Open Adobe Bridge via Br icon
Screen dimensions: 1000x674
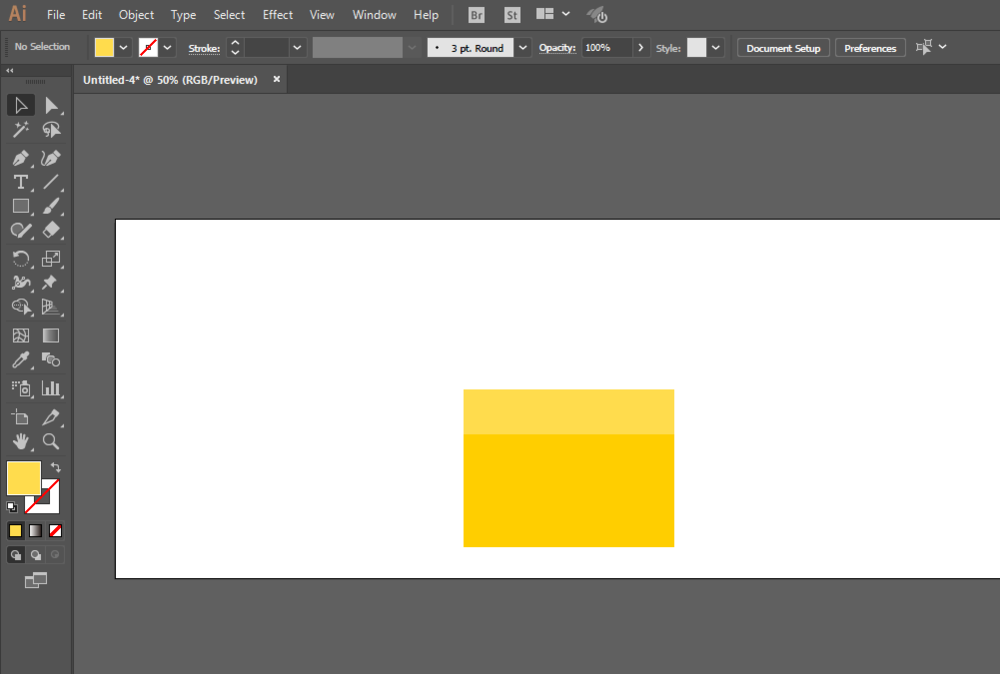(477, 15)
